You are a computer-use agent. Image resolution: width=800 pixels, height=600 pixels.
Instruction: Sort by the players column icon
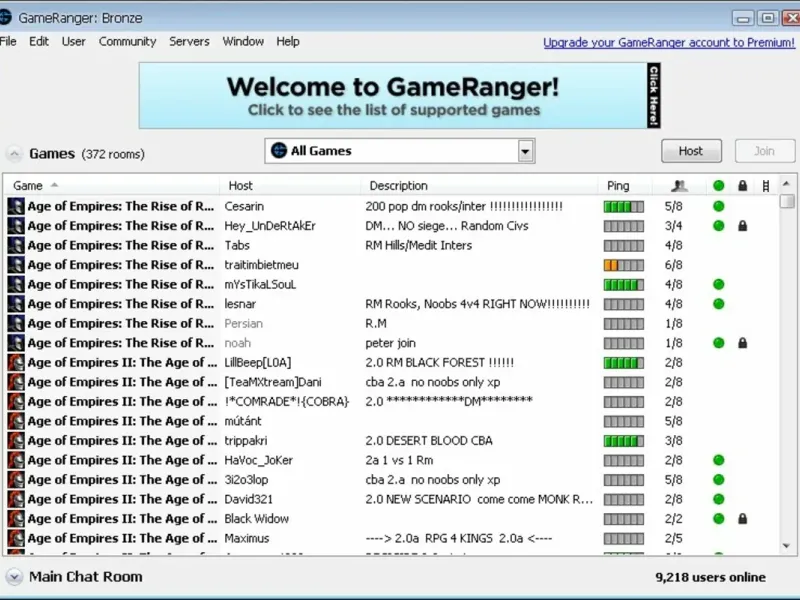[679, 186]
